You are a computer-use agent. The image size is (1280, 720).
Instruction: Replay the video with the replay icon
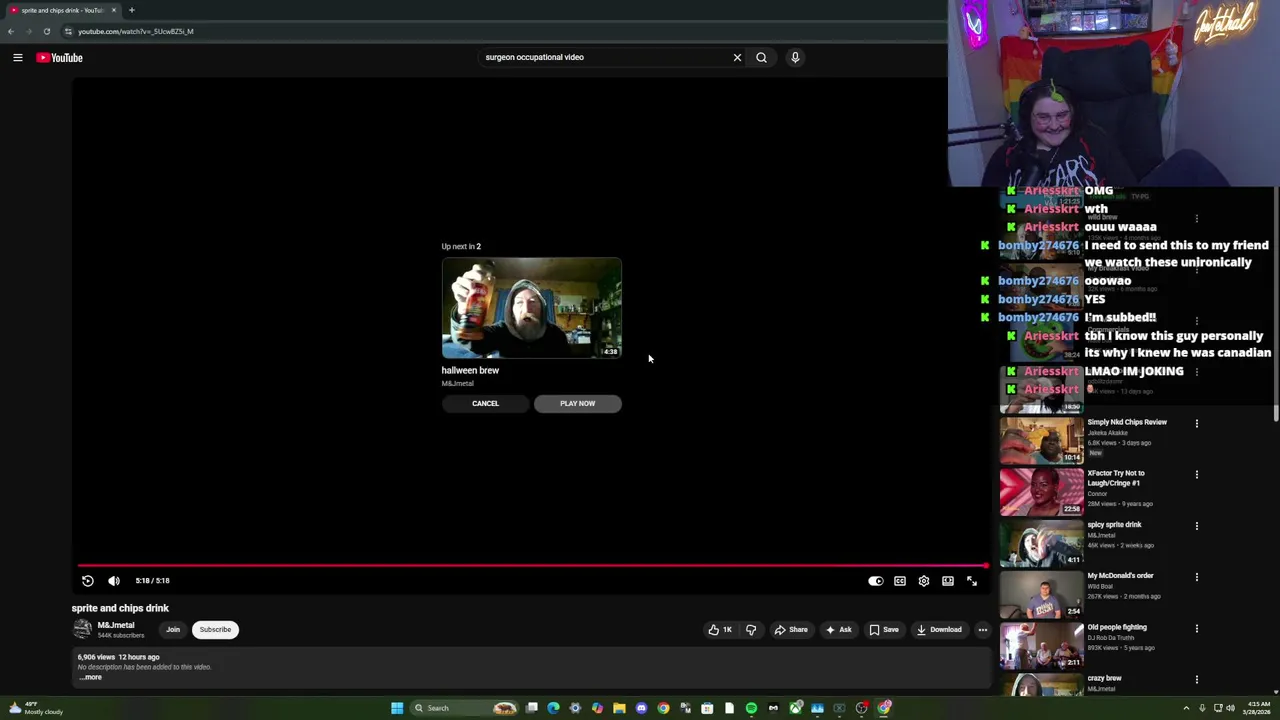tap(88, 581)
